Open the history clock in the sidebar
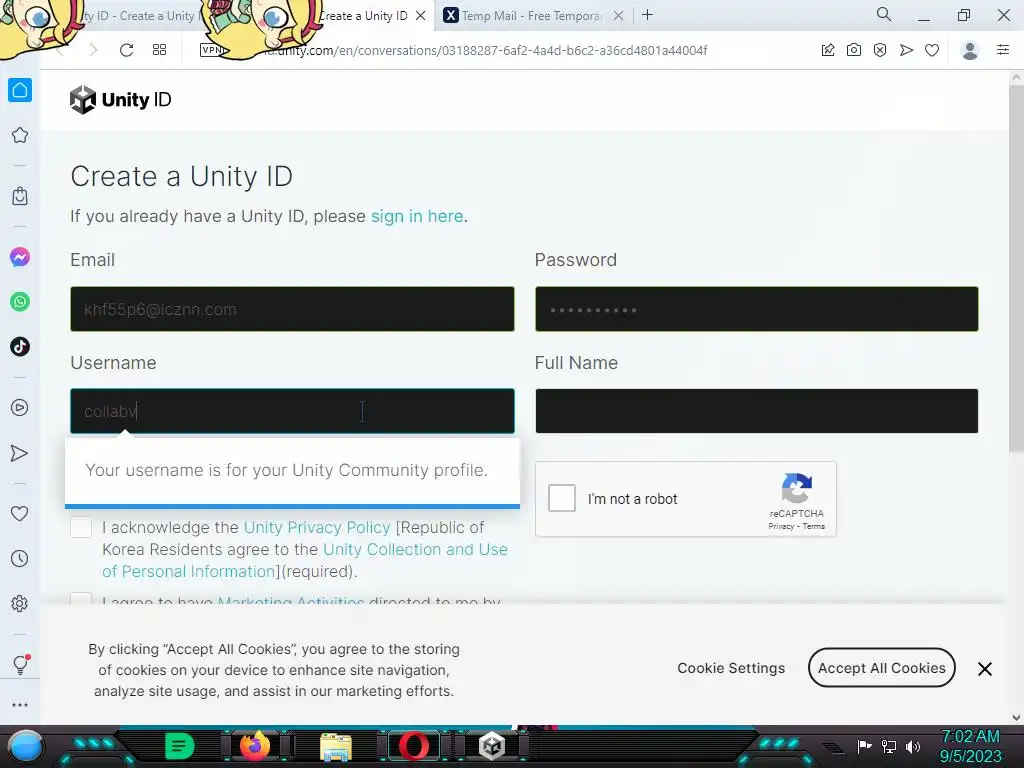Viewport: 1024px width, 768px height. (20, 558)
